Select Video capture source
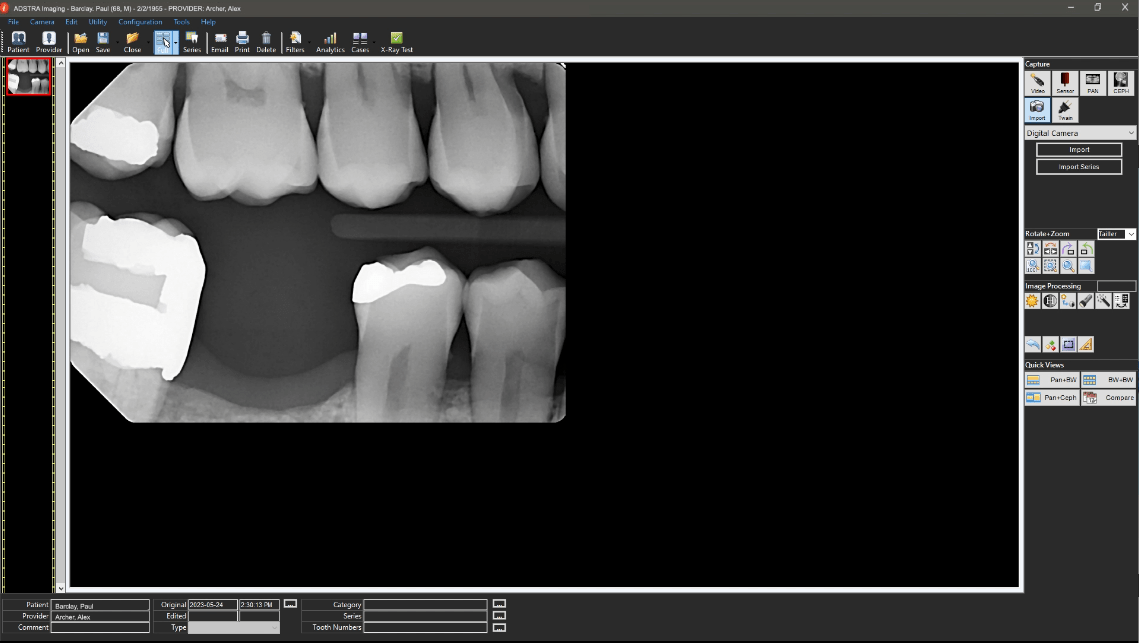Viewport: 1139px width, 643px height. pyautogui.click(x=1037, y=84)
